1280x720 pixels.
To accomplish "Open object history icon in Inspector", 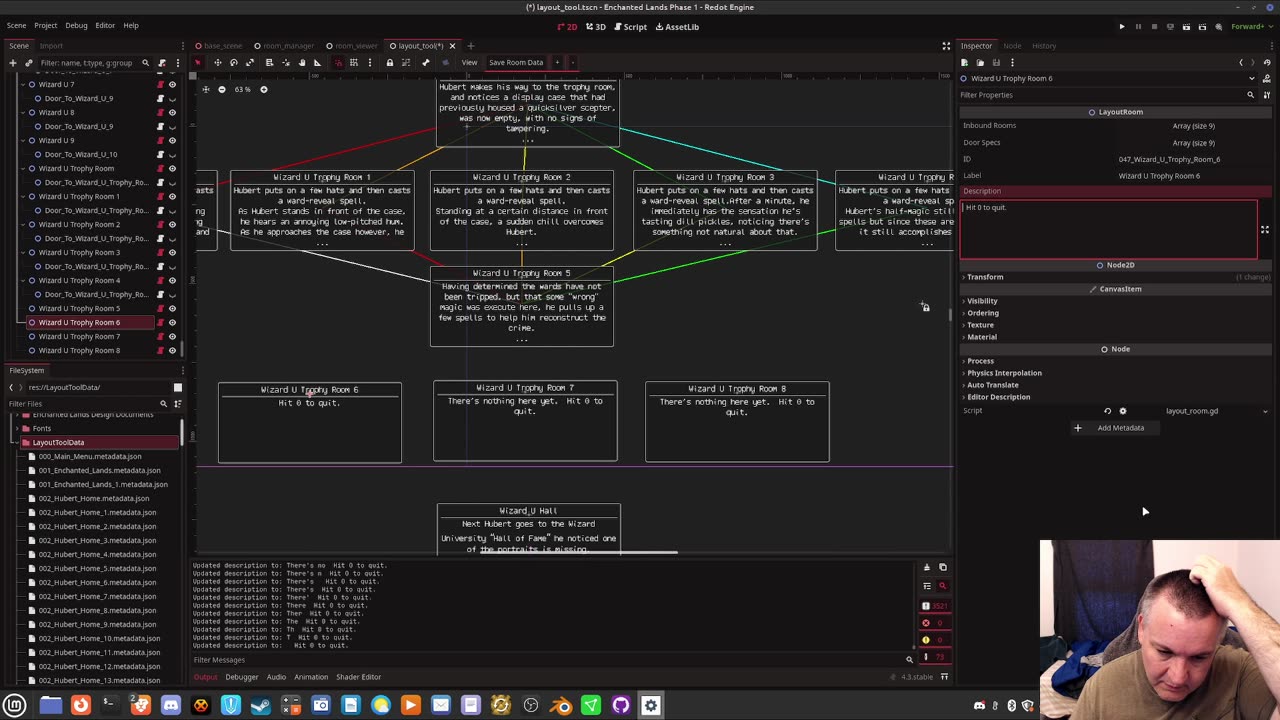I will [1267, 62].
